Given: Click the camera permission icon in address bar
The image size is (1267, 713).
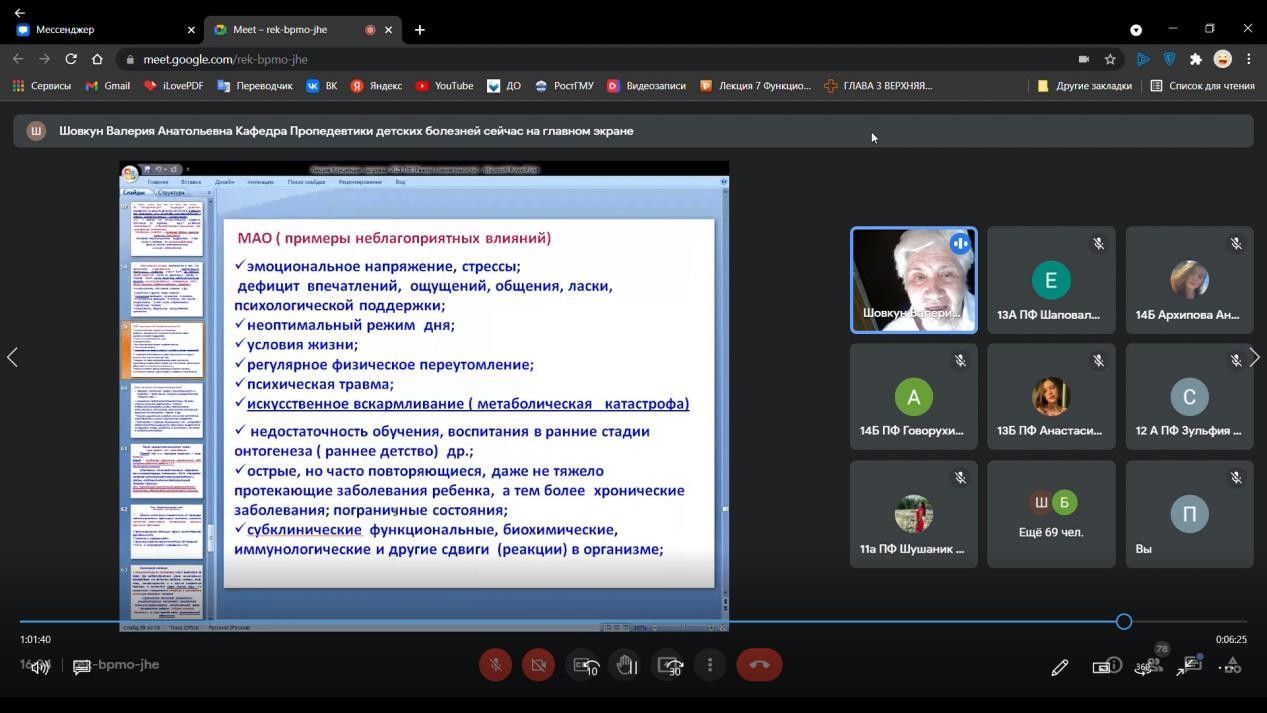Looking at the screenshot, I should pos(1084,59).
